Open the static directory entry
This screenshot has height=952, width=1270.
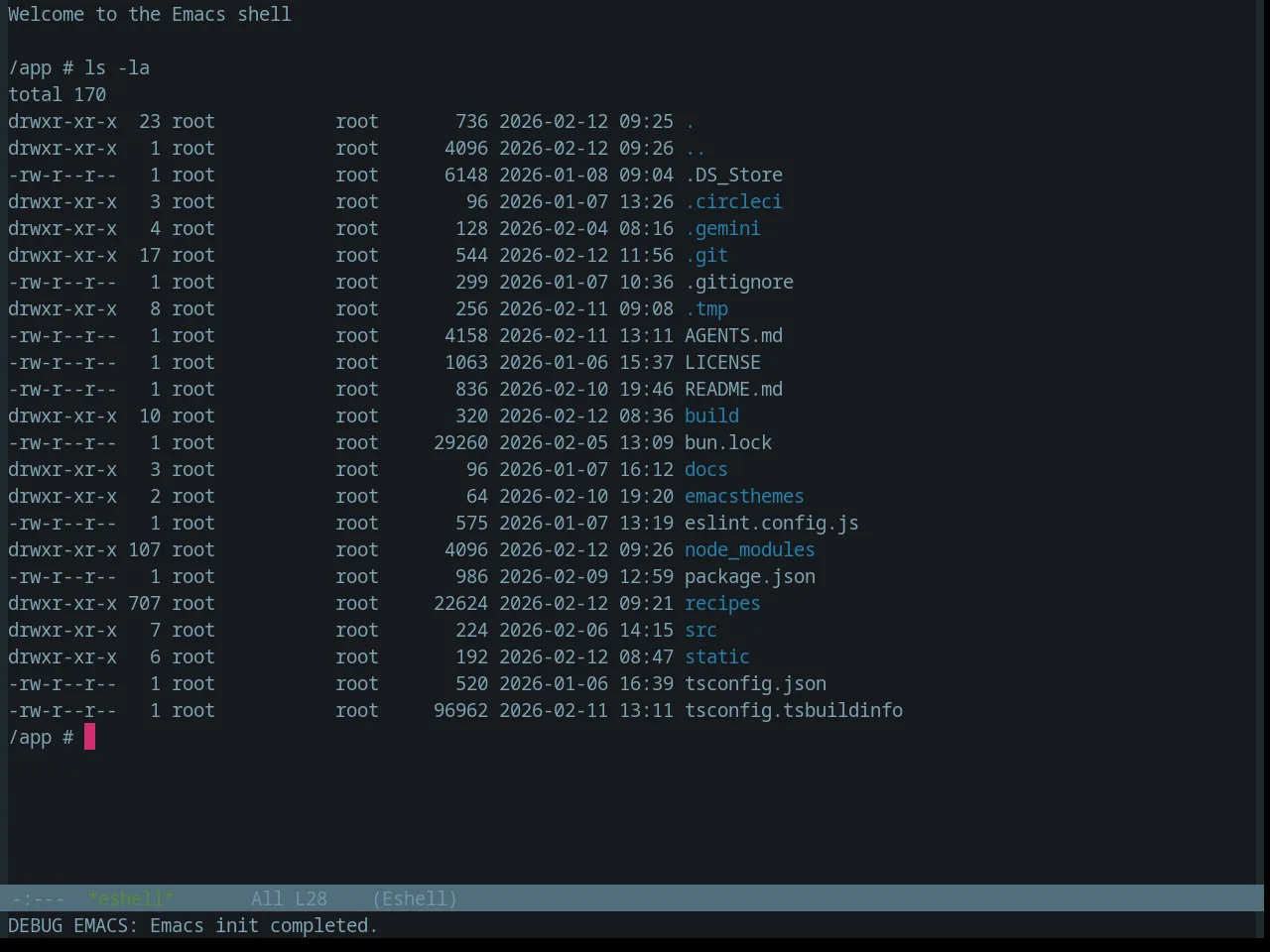pyautogui.click(x=717, y=656)
